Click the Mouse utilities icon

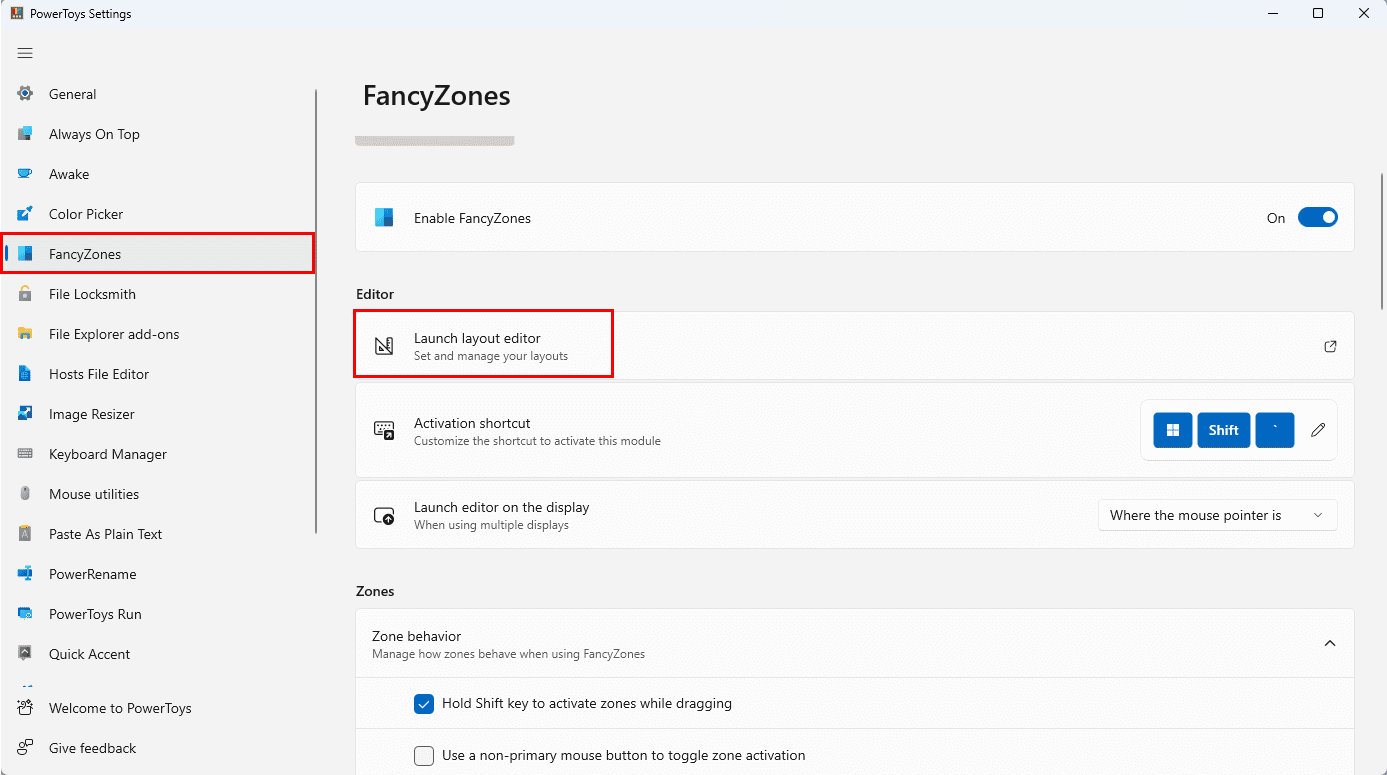pos(26,494)
